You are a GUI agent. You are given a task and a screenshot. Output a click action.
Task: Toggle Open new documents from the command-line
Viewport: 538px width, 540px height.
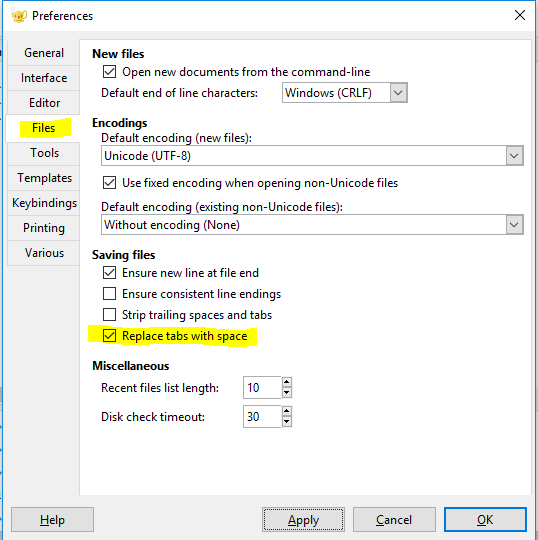[110, 72]
